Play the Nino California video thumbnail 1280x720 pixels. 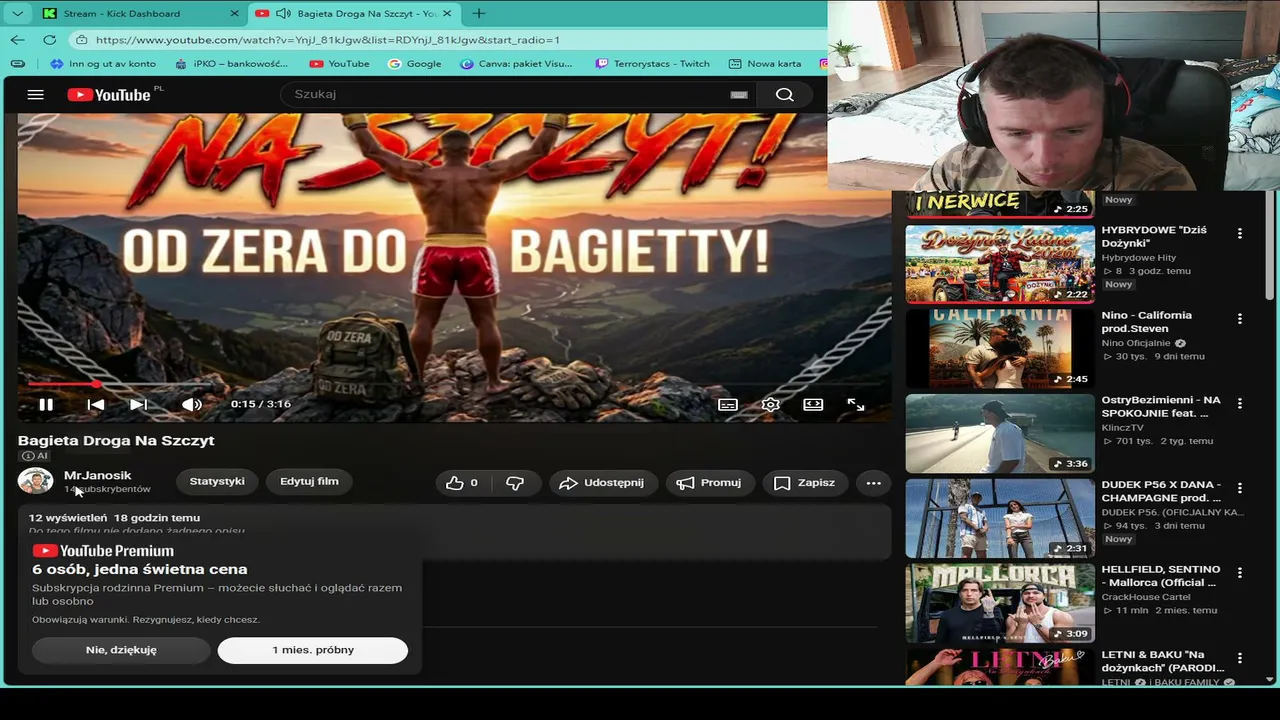1000,348
